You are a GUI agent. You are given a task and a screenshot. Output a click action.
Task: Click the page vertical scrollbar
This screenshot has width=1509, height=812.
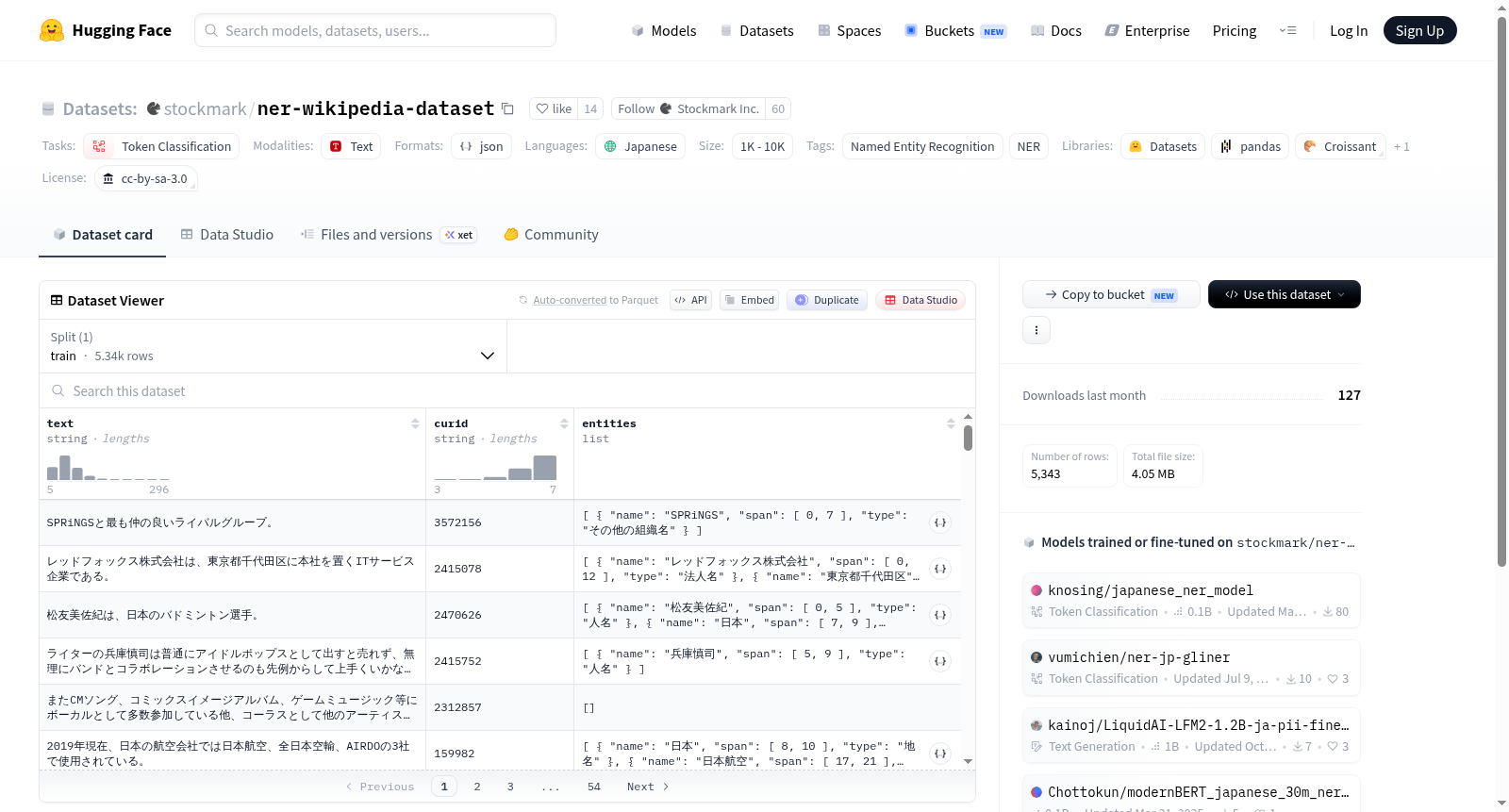pyautogui.click(x=1502, y=290)
